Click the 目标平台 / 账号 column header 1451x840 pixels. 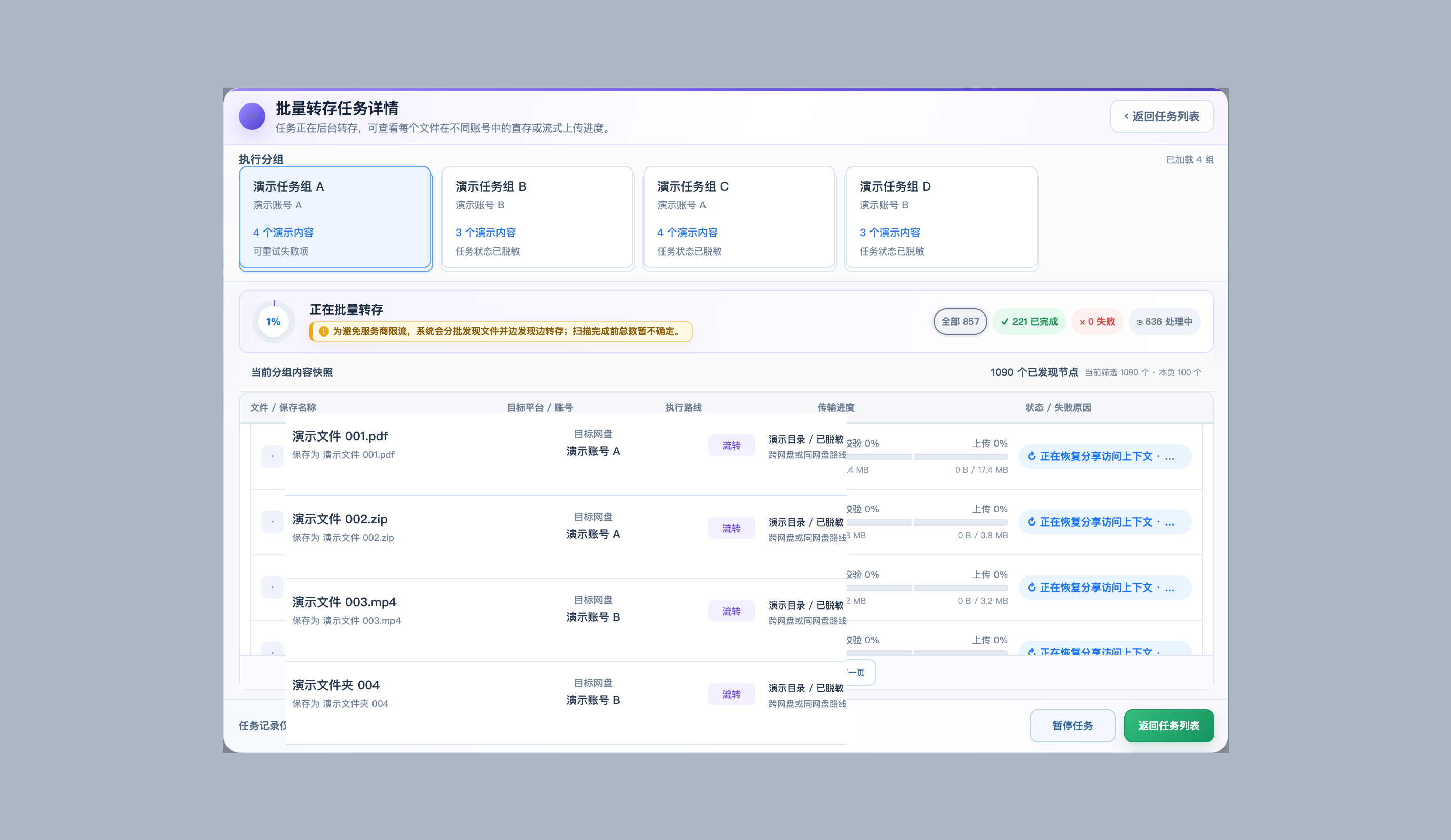[x=540, y=408]
